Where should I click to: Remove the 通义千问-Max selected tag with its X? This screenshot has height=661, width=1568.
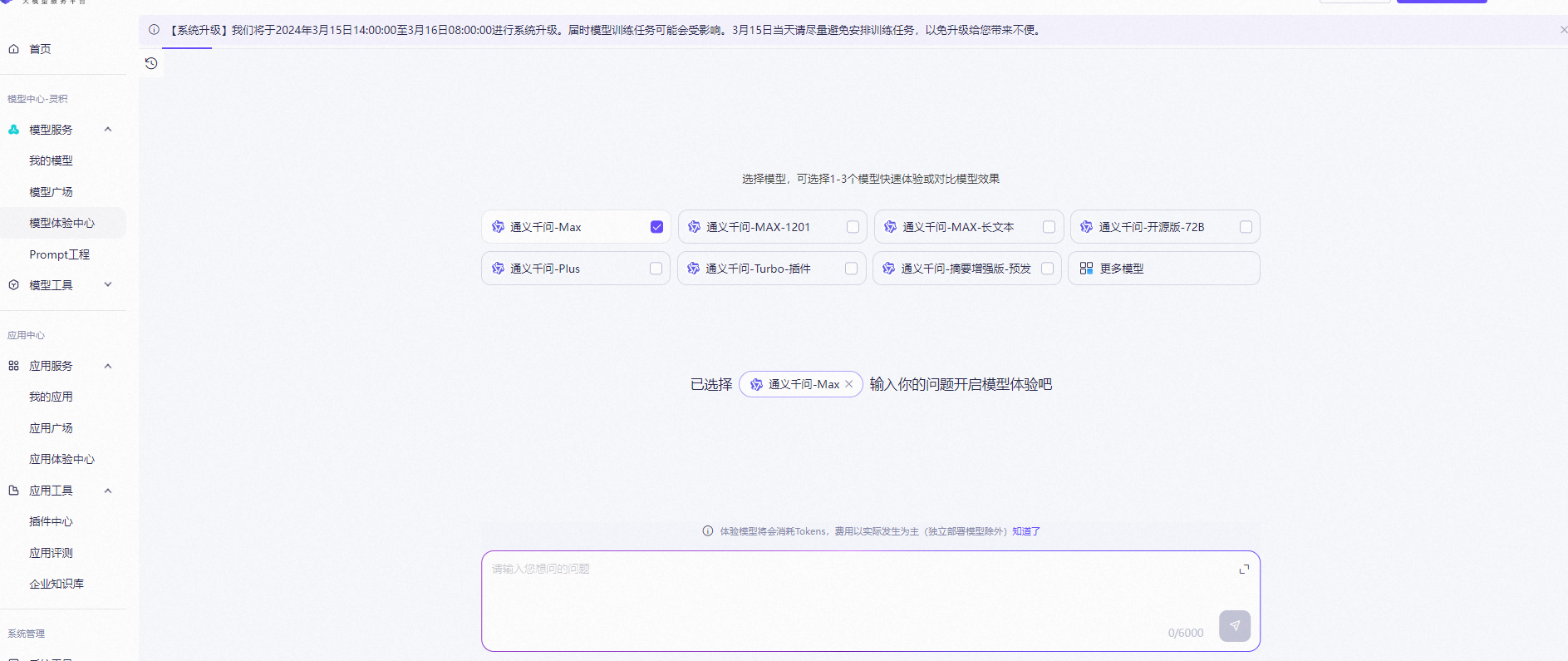click(x=849, y=384)
